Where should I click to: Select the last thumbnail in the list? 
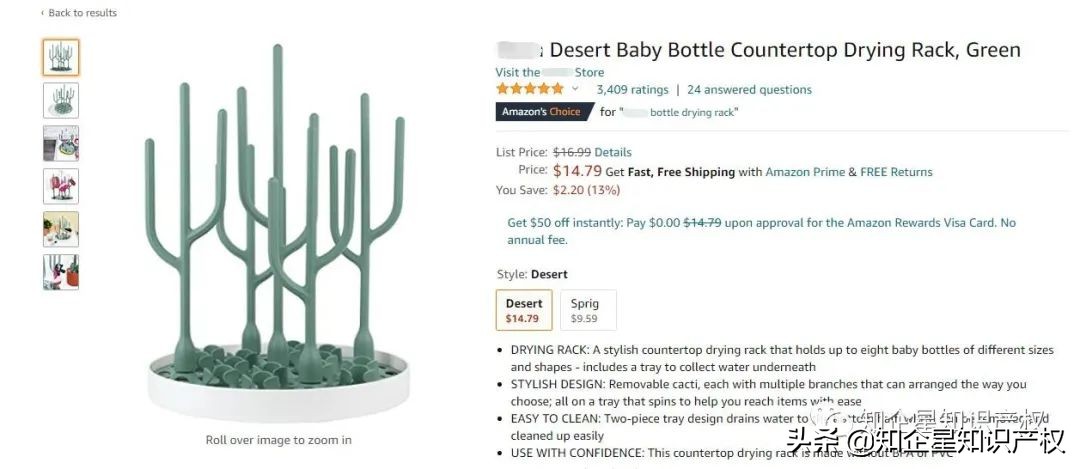[x=60, y=272]
